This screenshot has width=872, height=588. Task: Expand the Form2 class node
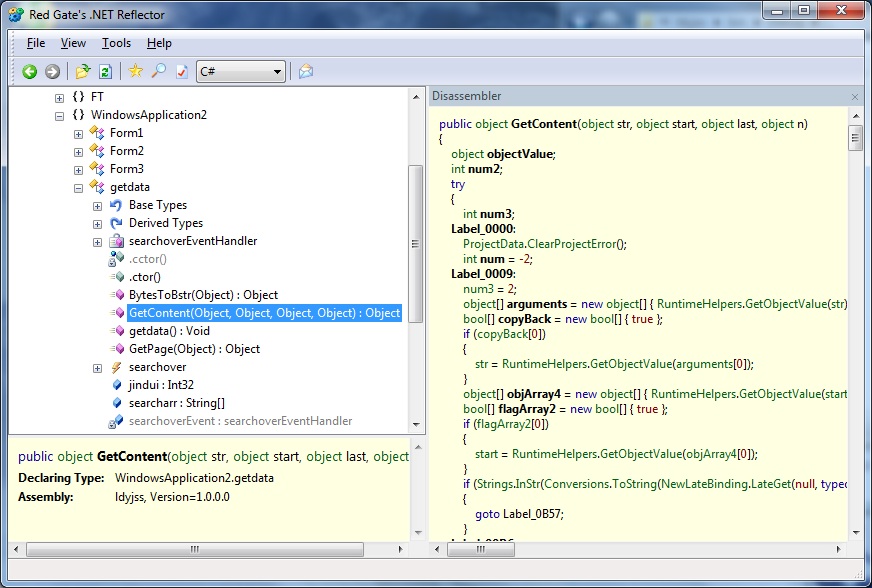click(x=78, y=152)
